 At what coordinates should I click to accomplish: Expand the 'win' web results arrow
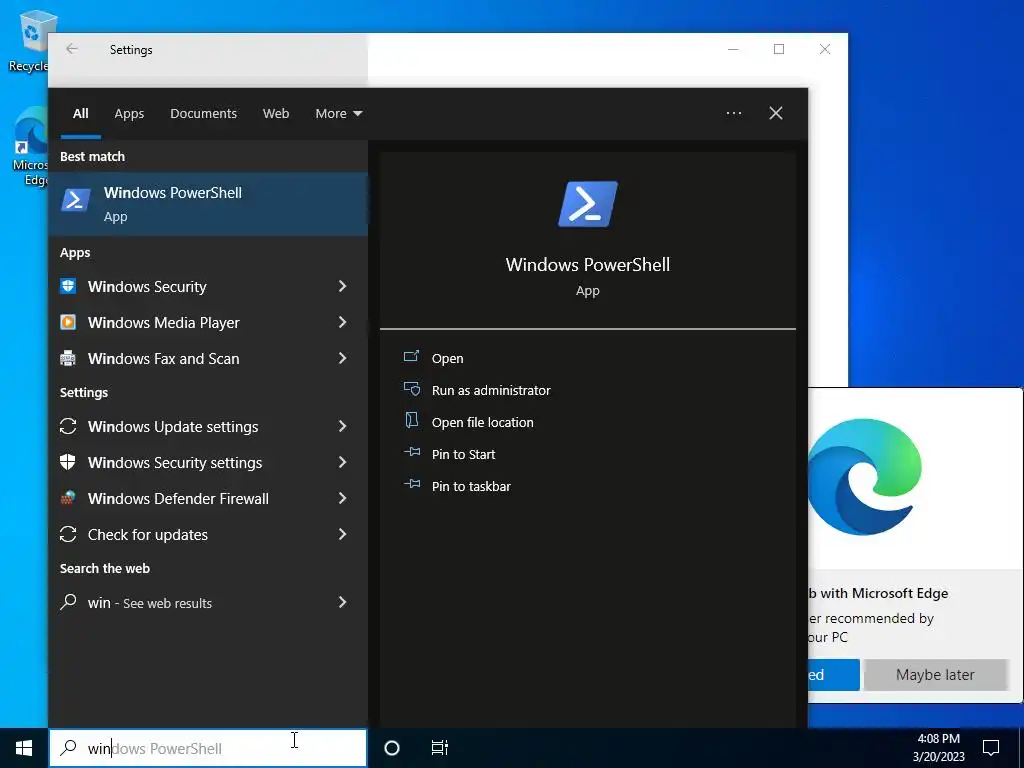342,602
